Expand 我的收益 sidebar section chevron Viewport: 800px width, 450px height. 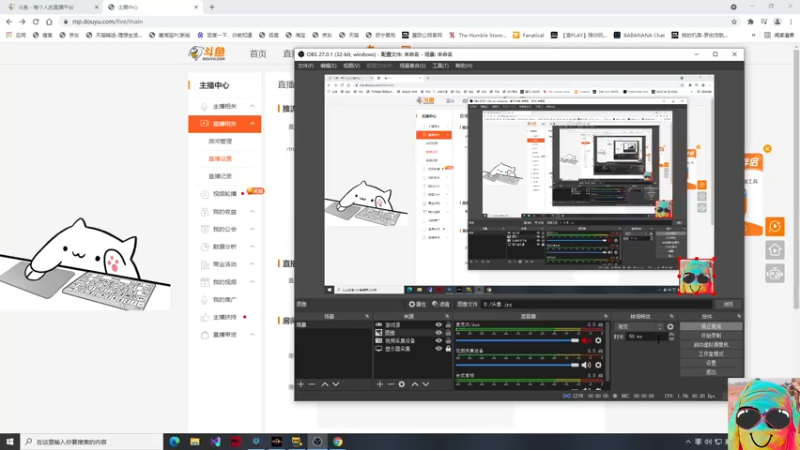(x=252, y=211)
